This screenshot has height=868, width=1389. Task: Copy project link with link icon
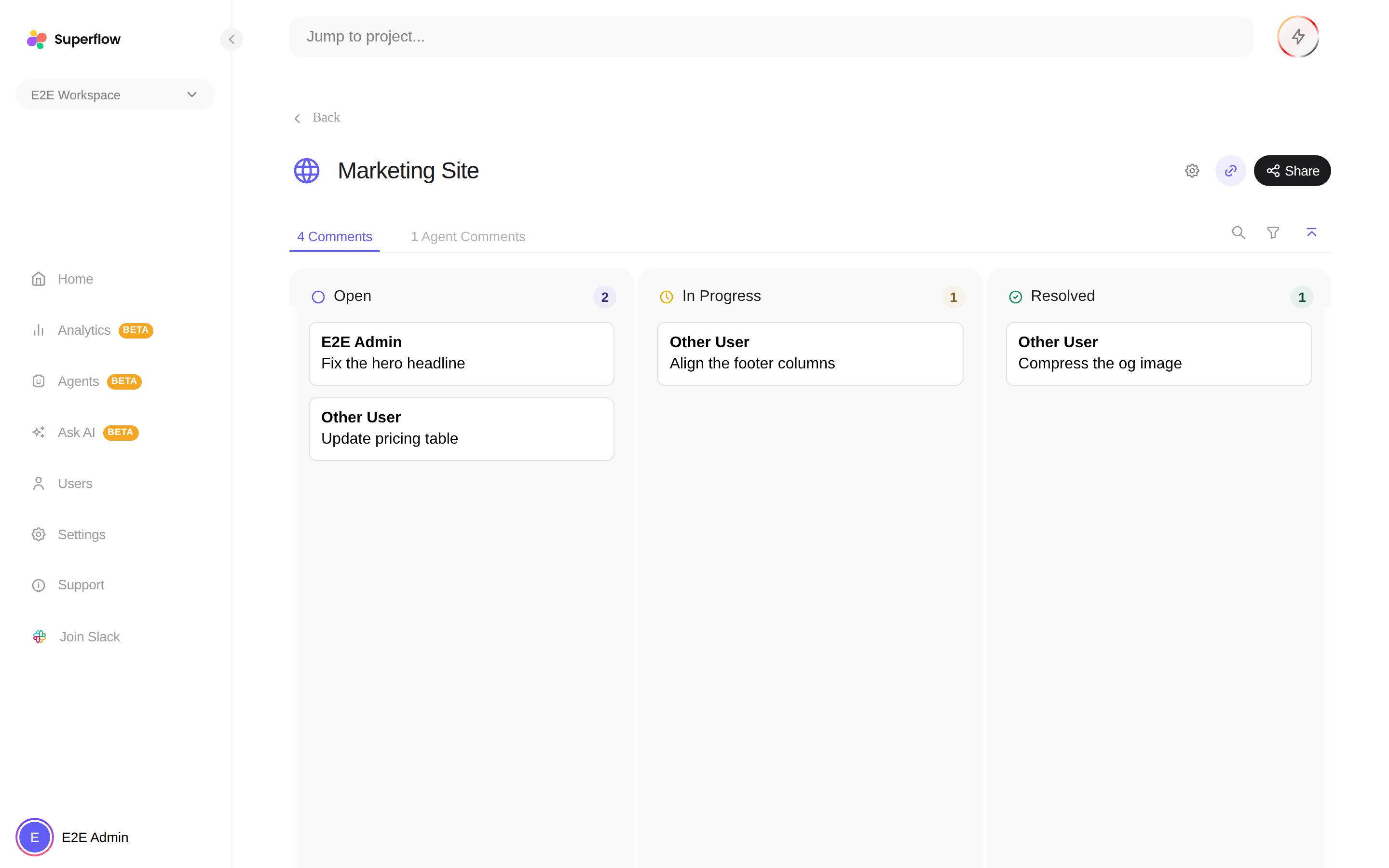point(1230,171)
